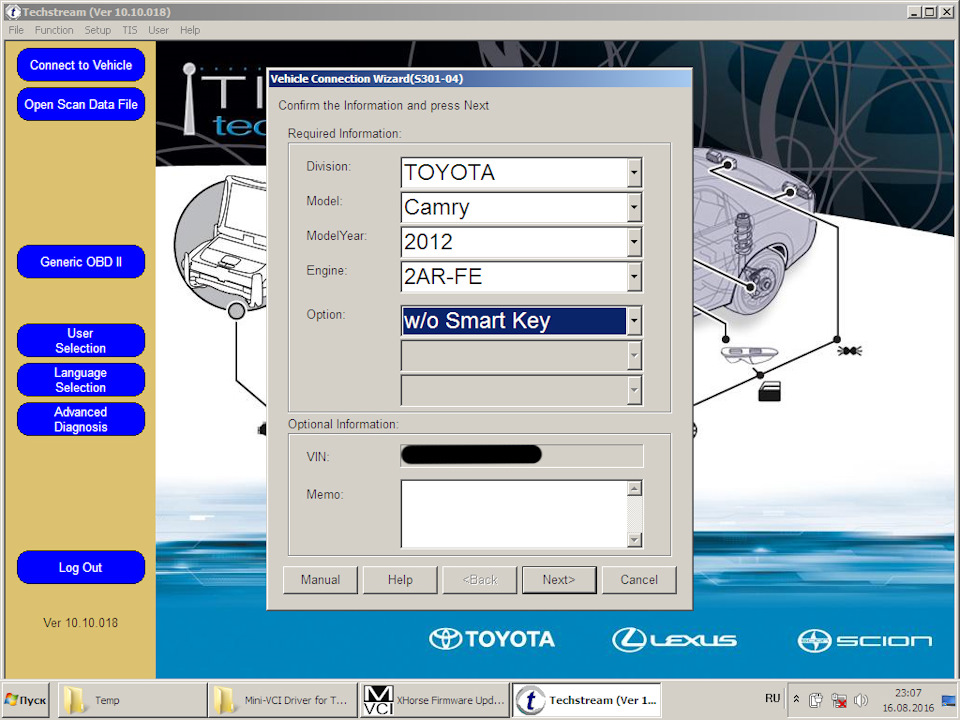This screenshot has height=720, width=960.
Task: Click the Vehicle Connection Wizard title bar
Action: (480, 78)
